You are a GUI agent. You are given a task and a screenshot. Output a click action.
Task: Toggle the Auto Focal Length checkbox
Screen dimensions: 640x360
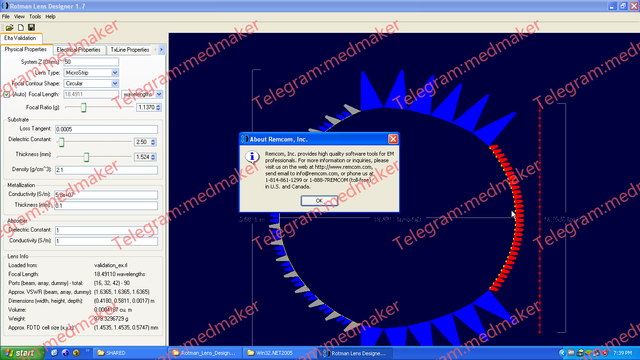click(7, 94)
